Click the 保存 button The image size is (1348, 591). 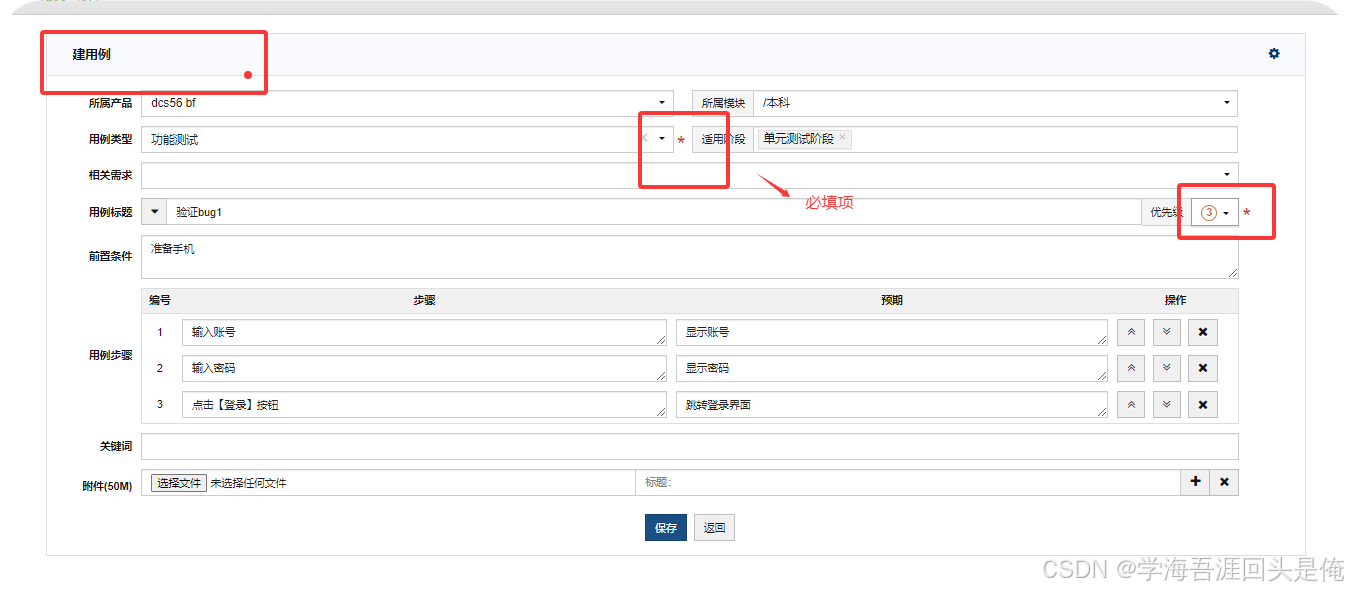666,528
